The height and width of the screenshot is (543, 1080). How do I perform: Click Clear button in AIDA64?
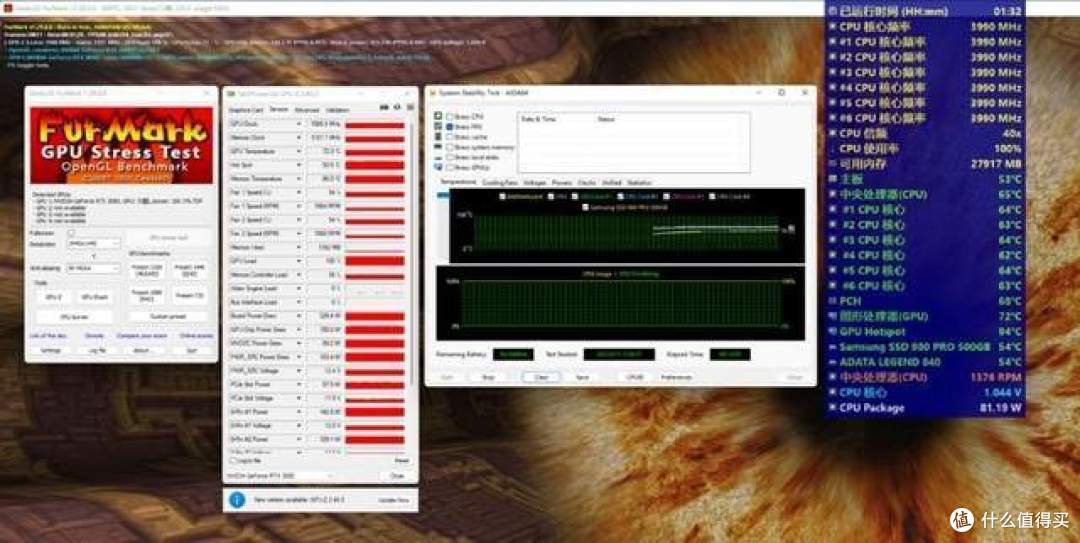click(x=541, y=378)
